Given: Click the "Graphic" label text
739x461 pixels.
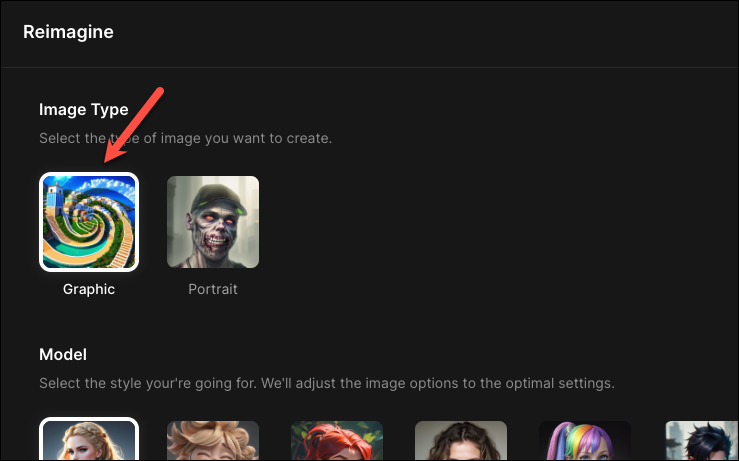Looking at the screenshot, I should [89, 289].
